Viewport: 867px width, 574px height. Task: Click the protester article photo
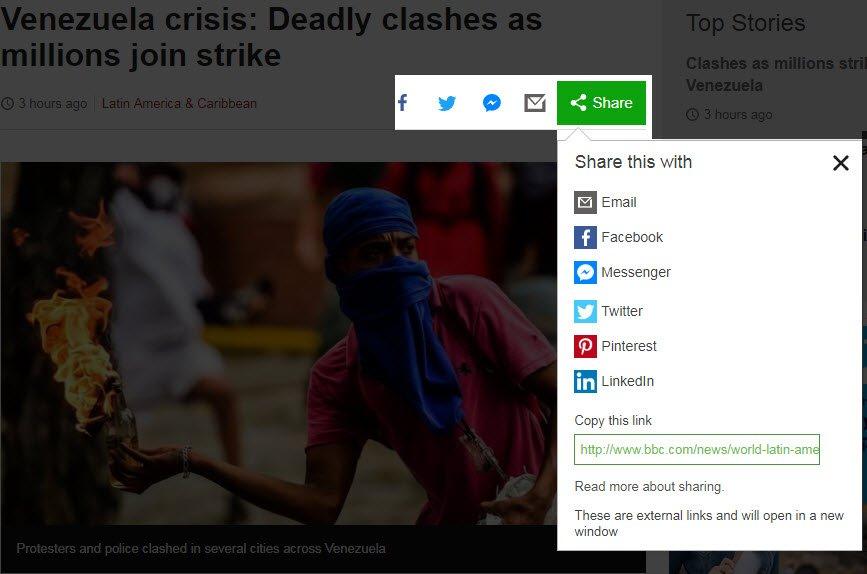click(x=278, y=343)
